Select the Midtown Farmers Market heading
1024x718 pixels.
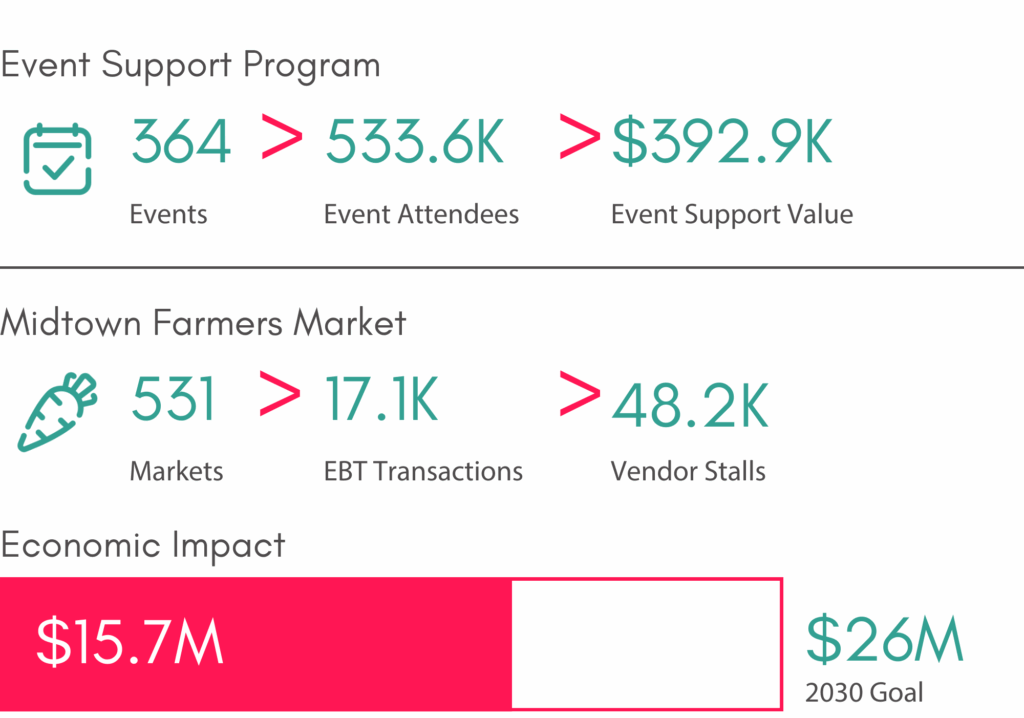tap(203, 323)
